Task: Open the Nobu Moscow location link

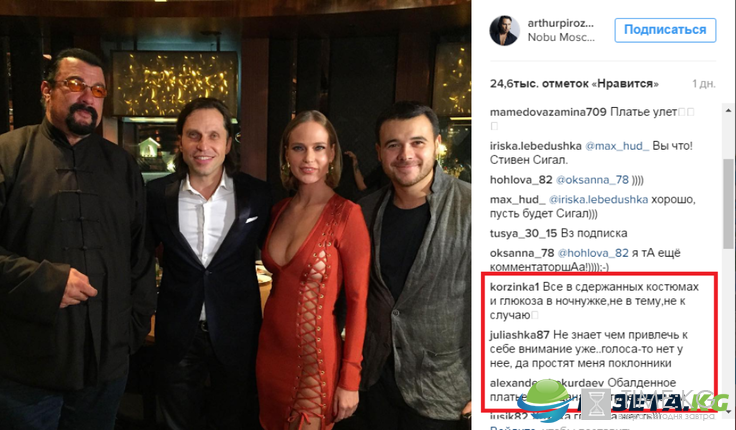Action: pyautogui.click(x=561, y=38)
